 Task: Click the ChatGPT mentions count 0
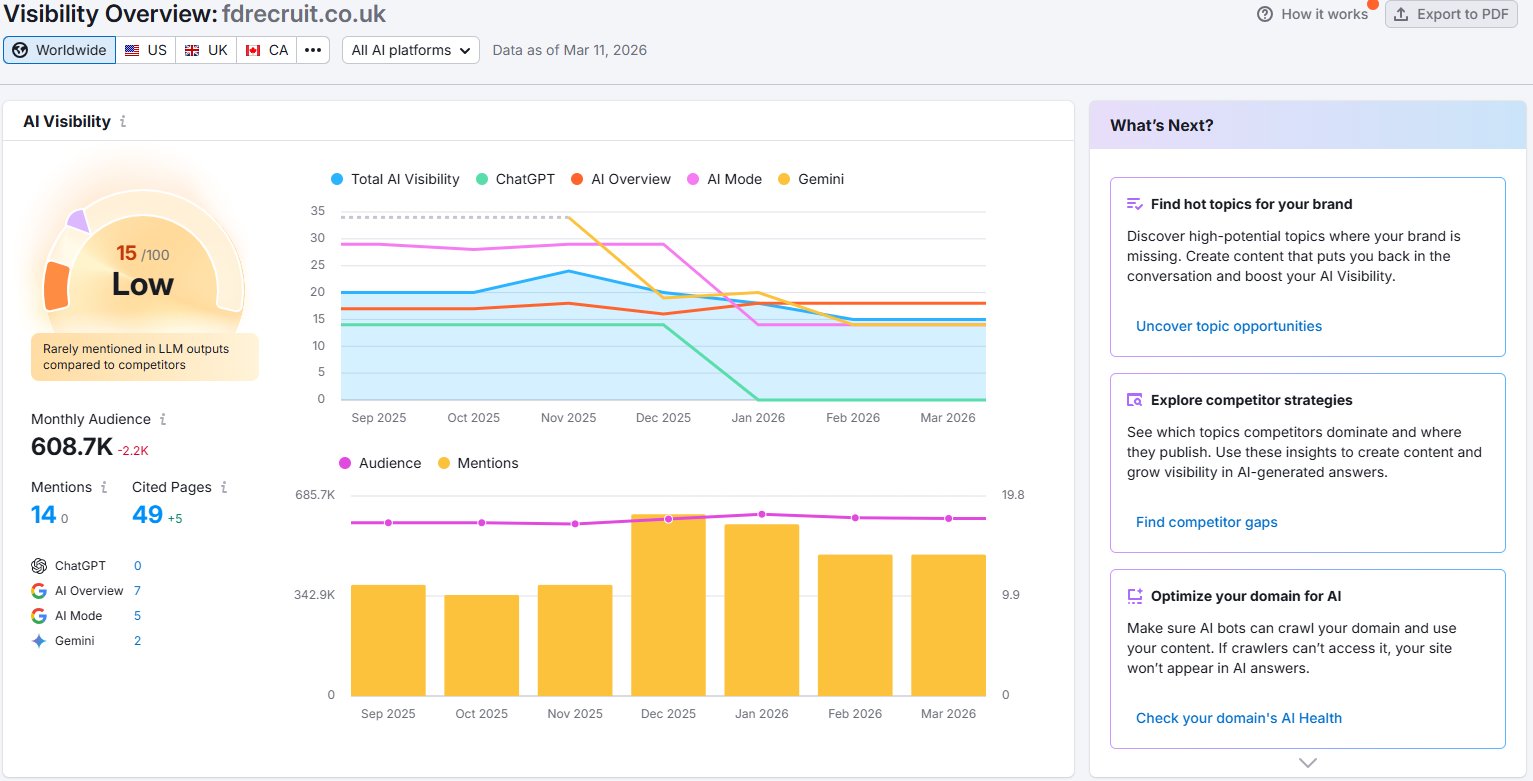(138, 566)
